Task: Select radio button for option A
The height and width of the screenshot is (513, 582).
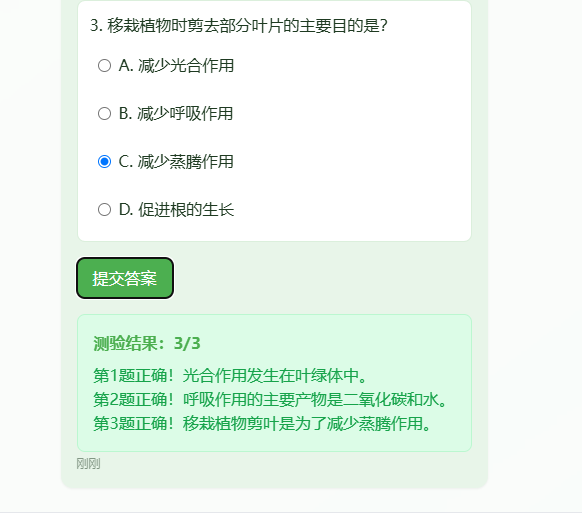Action: coord(104,66)
